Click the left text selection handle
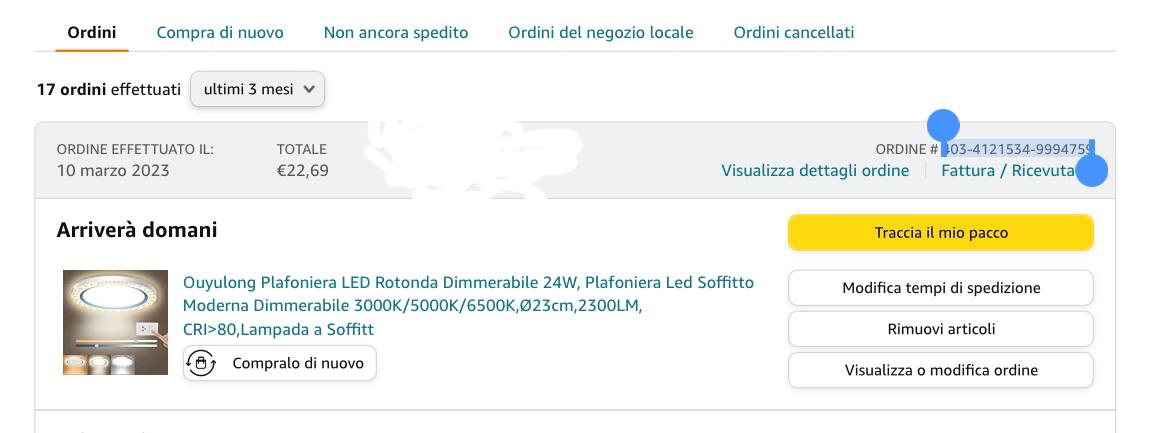Screen dimensions: 1170x433 (x=943, y=127)
